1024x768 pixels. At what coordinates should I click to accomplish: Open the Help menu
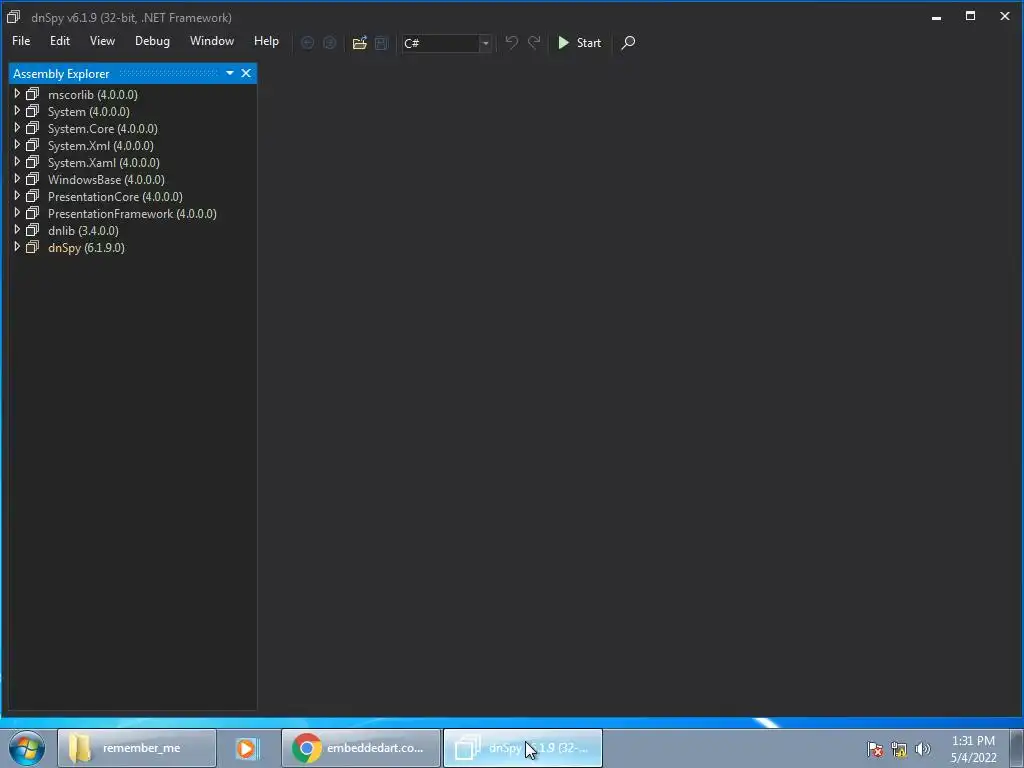(266, 41)
